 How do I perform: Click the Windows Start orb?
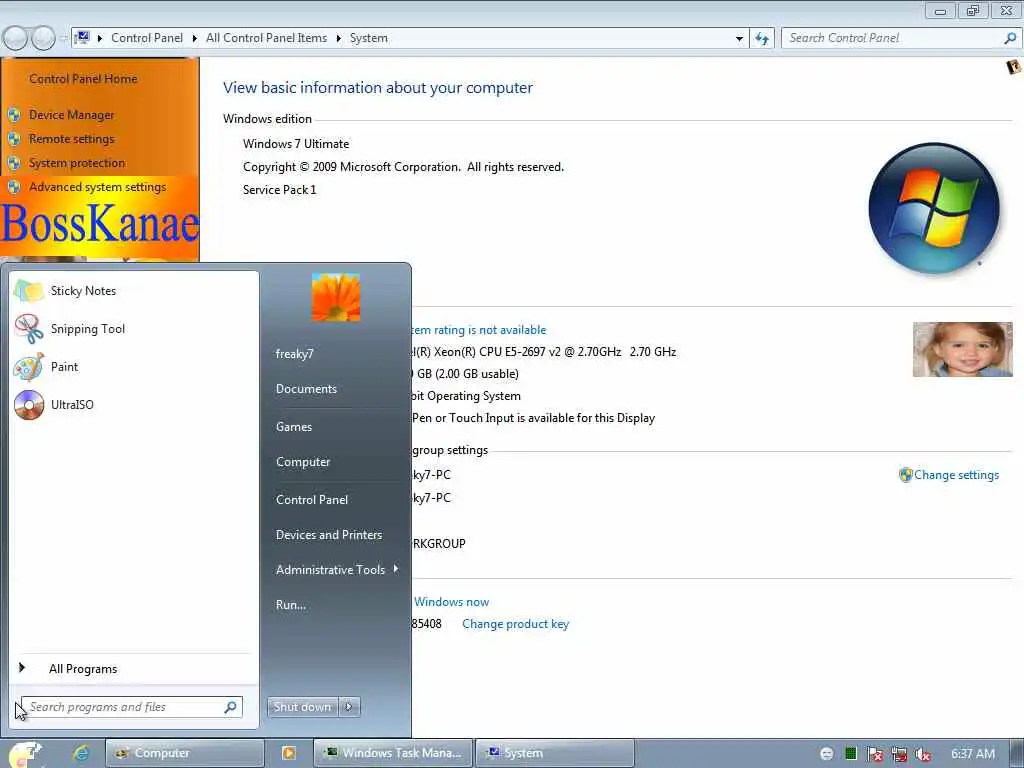coord(24,754)
